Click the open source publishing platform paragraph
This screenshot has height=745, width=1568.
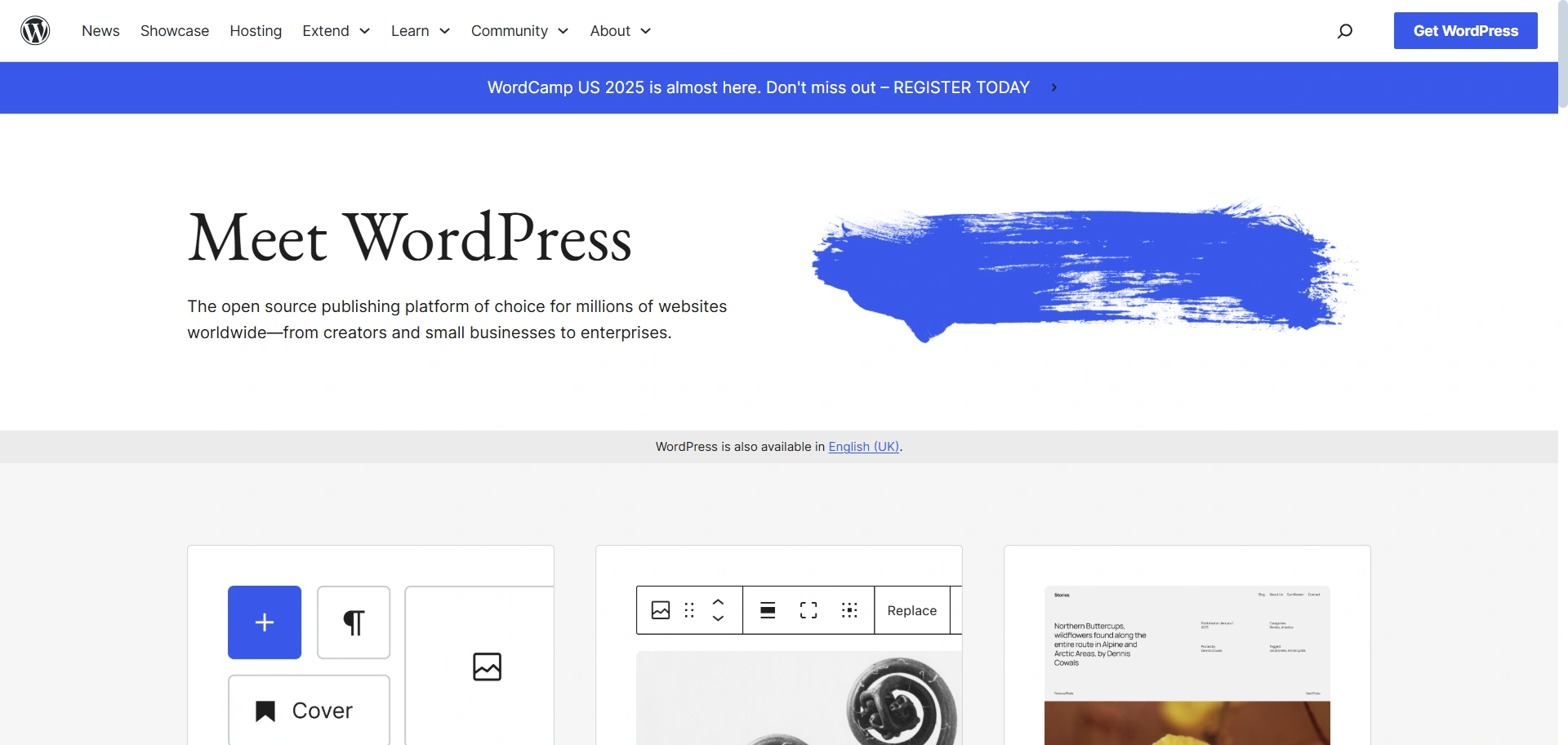(457, 319)
